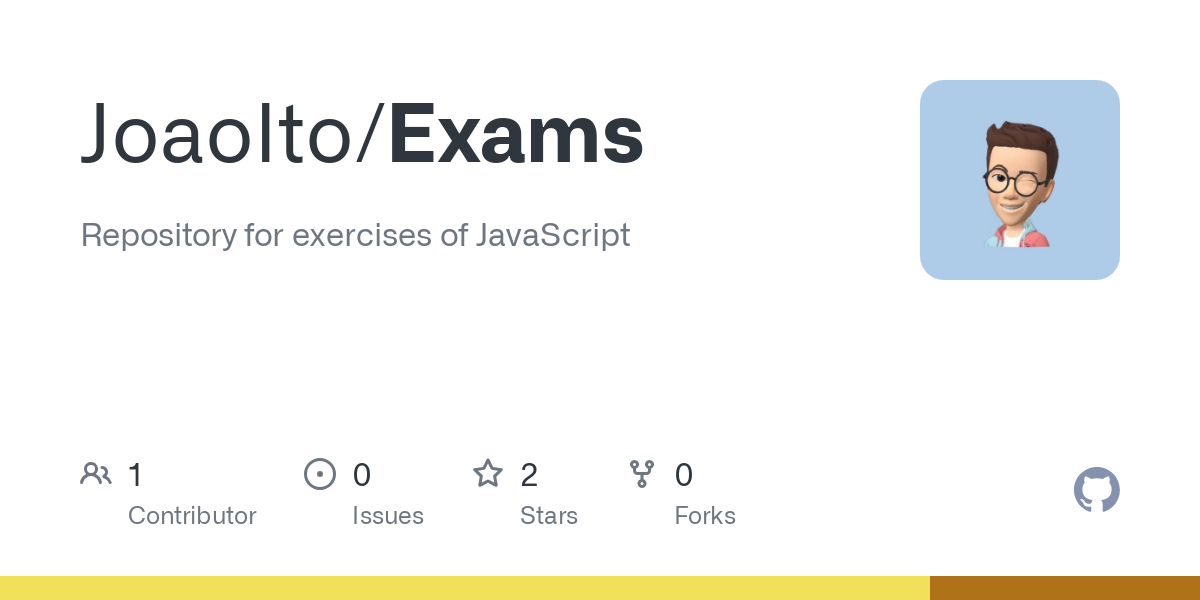The image size is (1200, 600).
Task: Select the Issues label
Action: click(x=387, y=516)
